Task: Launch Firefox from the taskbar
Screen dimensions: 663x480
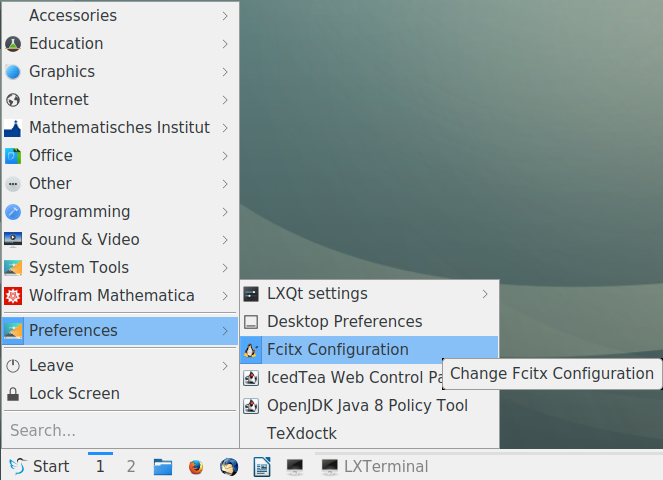Action: coord(195,466)
